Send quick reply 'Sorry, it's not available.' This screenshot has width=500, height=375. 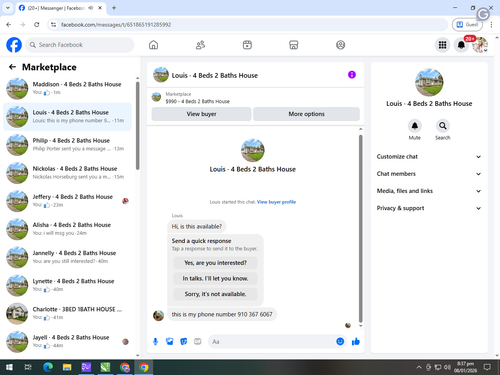[215, 294]
